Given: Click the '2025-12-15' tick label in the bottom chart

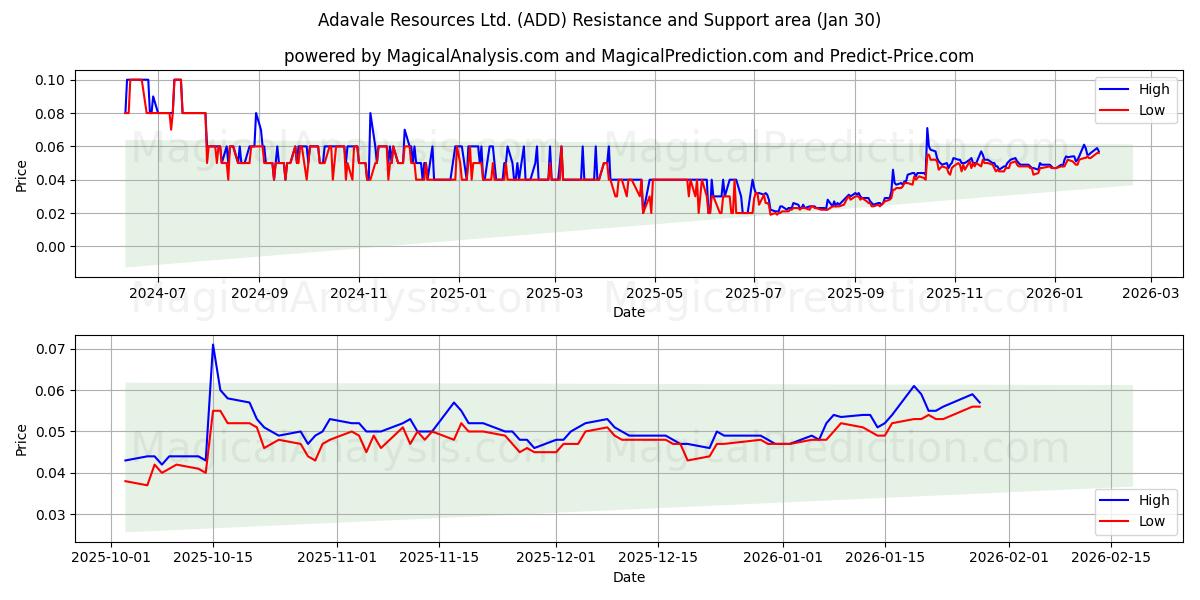Looking at the screenshot, I should pyautogui.click(x=659, y=557).
